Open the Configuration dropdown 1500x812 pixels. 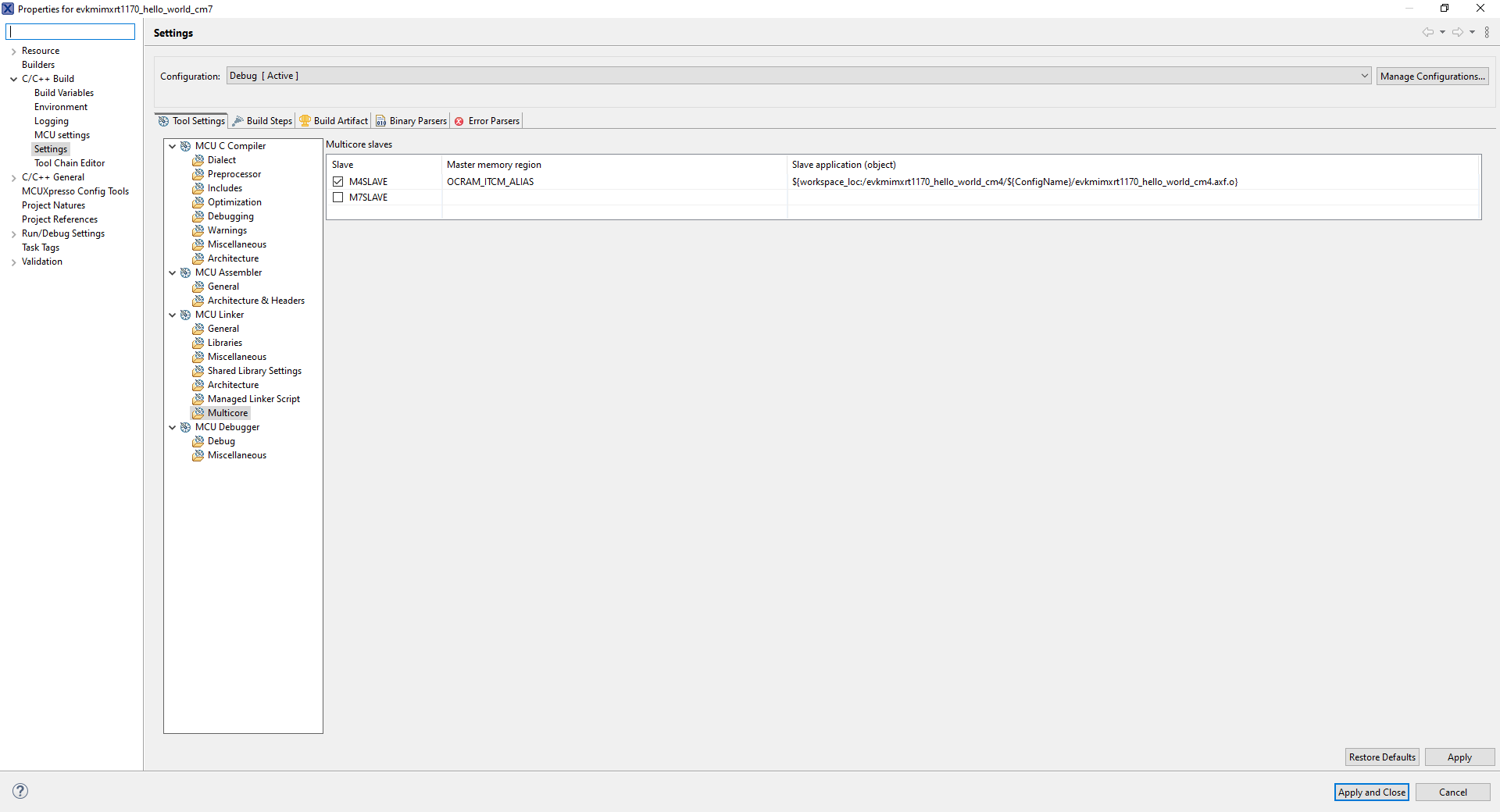pos(1363,75)
